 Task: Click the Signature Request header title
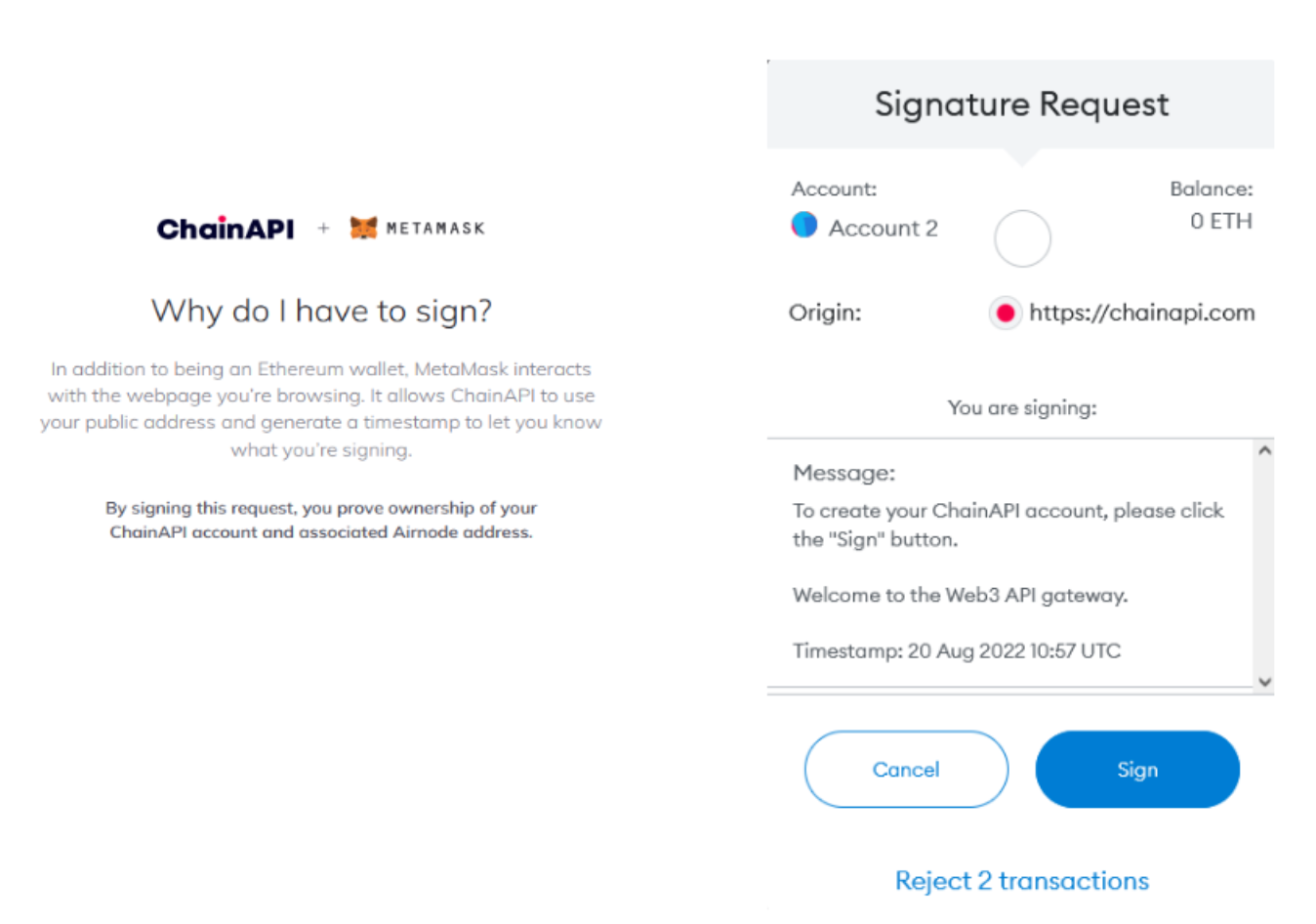click(x=1021, y=105)
